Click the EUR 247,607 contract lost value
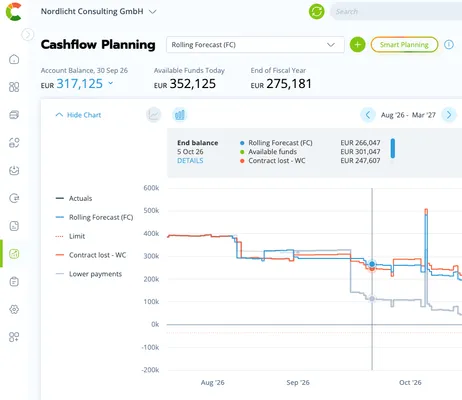Viewport: 462px width, 400px height. (x=360, y=161)
